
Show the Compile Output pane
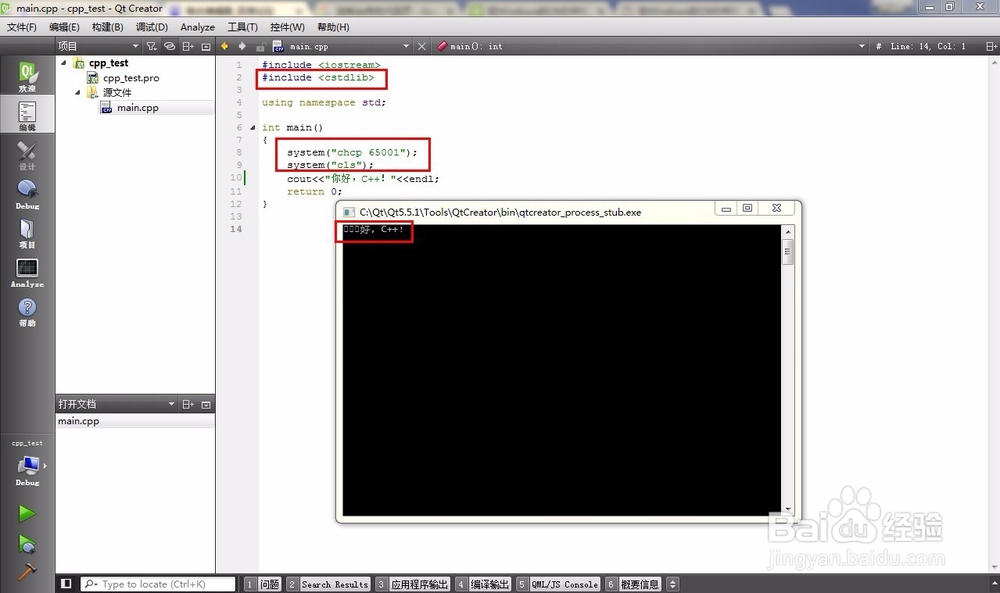click(x=483, y=584)
